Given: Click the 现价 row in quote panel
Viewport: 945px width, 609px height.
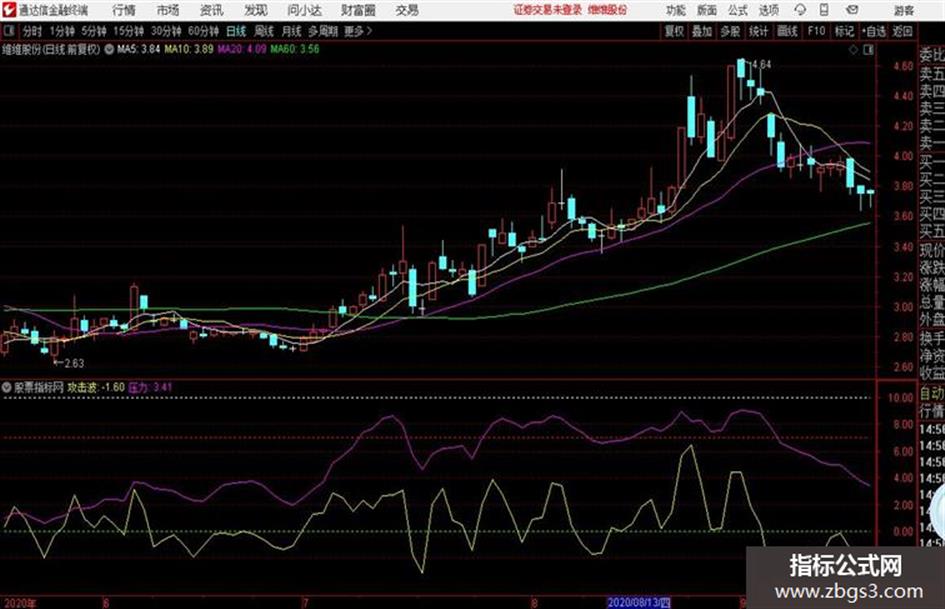Looking at the screenshot, I should click(x=932, y=250).
